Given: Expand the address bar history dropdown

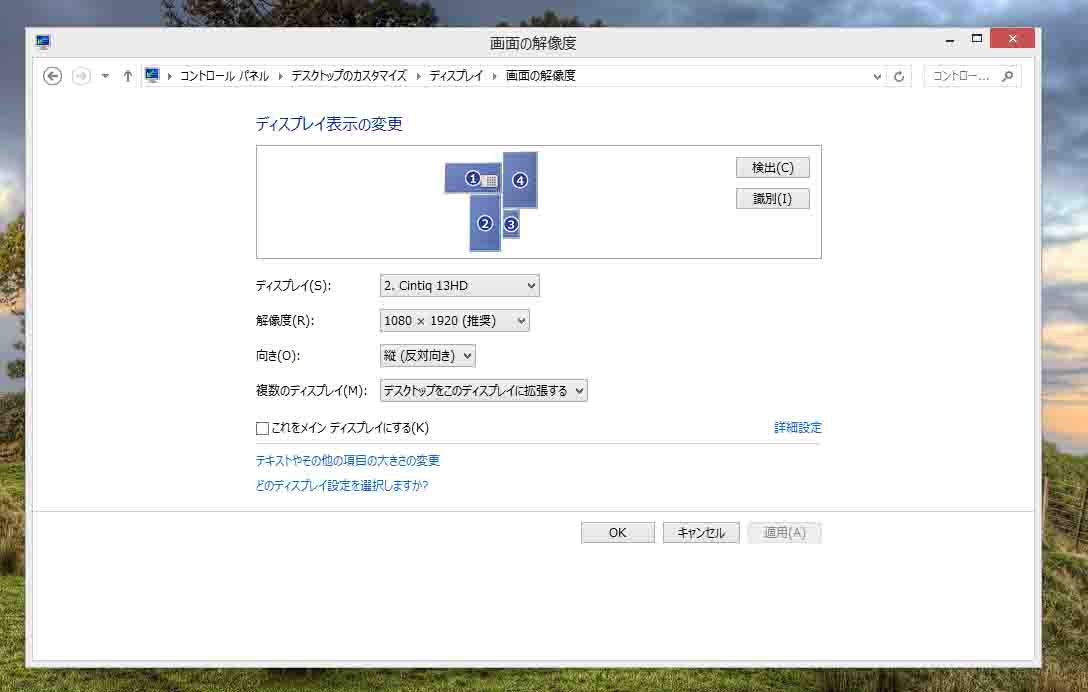Looking at the screenshot, I should [x=877, y=76].
